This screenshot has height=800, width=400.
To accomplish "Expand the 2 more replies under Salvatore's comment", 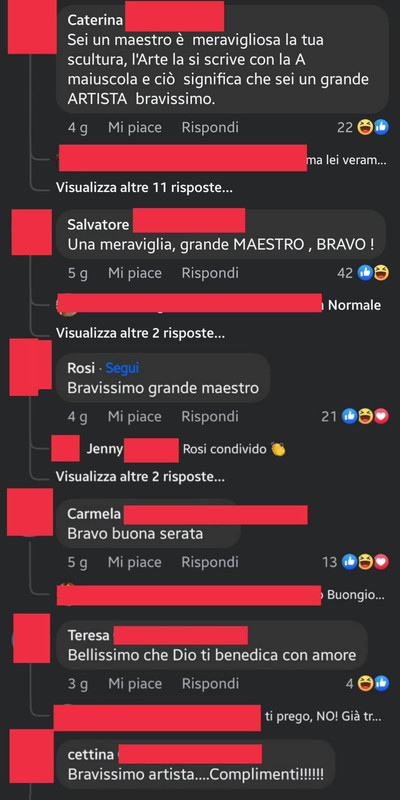I will pyautogui.click(x=140, y=333).
